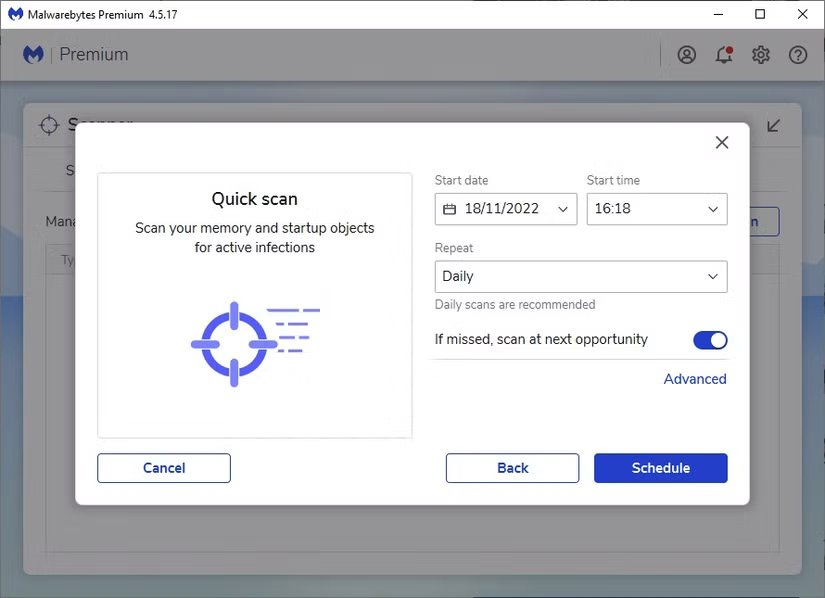This screenshot has width=825, height=598.
Task: Open the account profile icon
Action: point(686,55)
